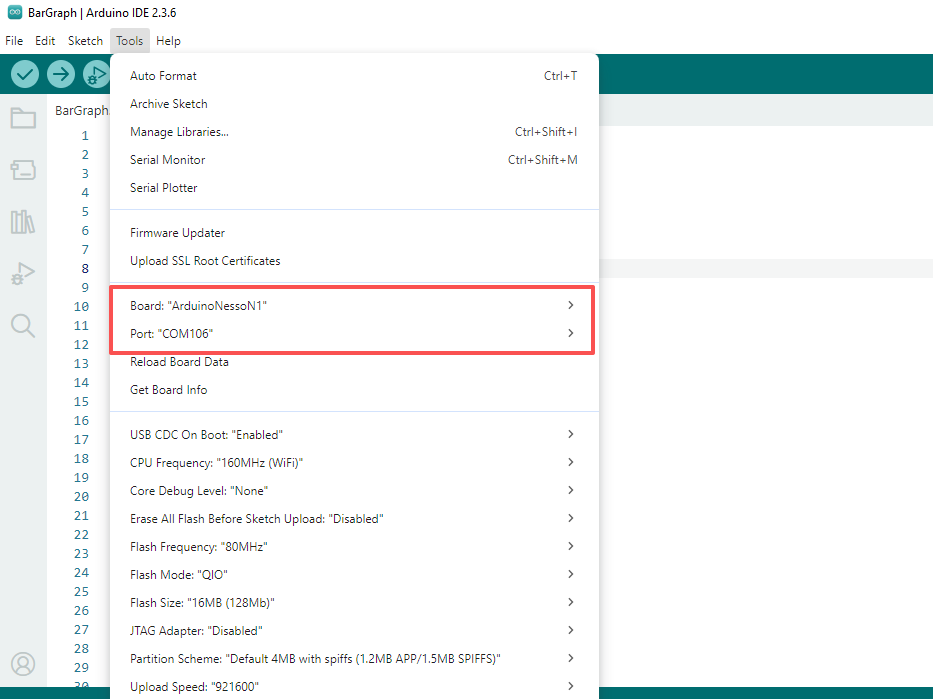The width and height of the screenshot is (933, 699).
Task: Expand the Port "COM106" submenu
Action: point(352,334)
